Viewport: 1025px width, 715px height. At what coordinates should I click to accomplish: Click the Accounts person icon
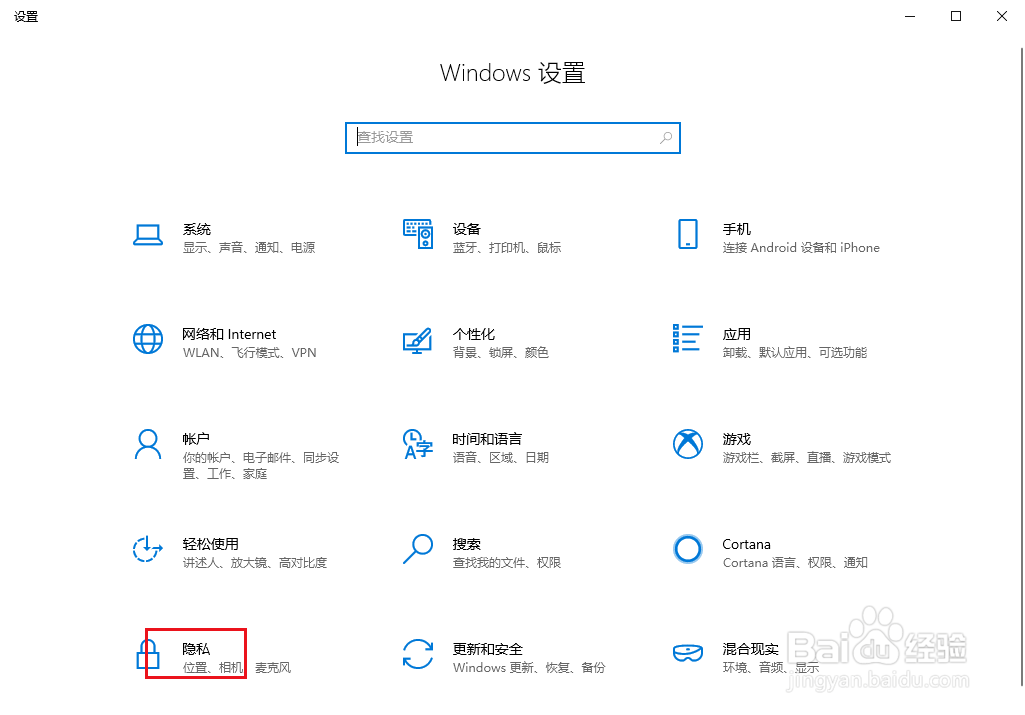pyautogui.click(x=148, y=444)
